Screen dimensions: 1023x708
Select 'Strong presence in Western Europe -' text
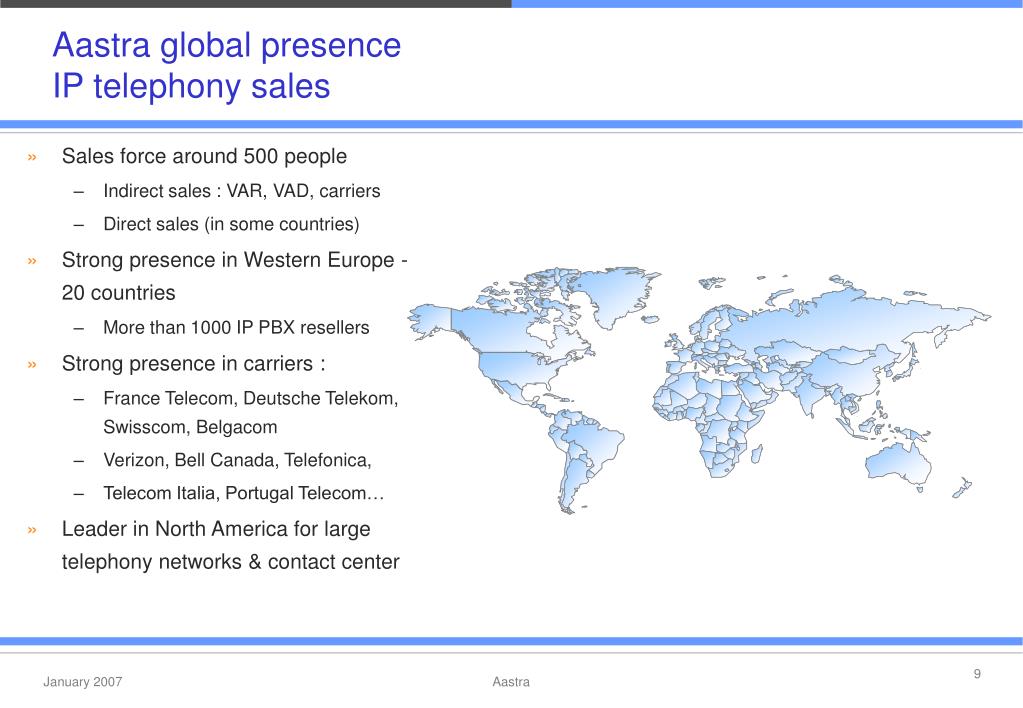235,260
